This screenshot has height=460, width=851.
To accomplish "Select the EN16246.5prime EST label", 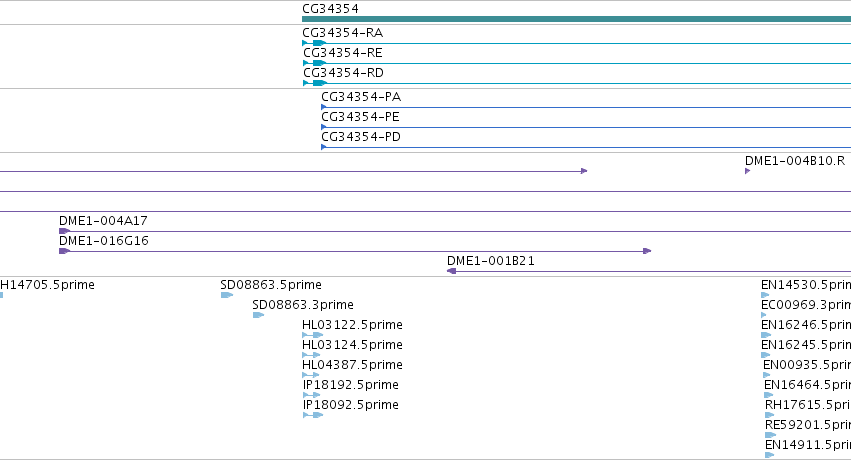I will pyautogui.click(x=806, y=325).
